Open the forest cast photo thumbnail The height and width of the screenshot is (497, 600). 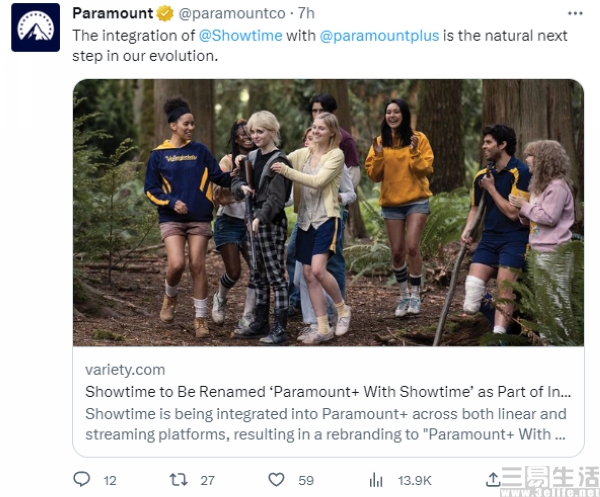point(328,212)
